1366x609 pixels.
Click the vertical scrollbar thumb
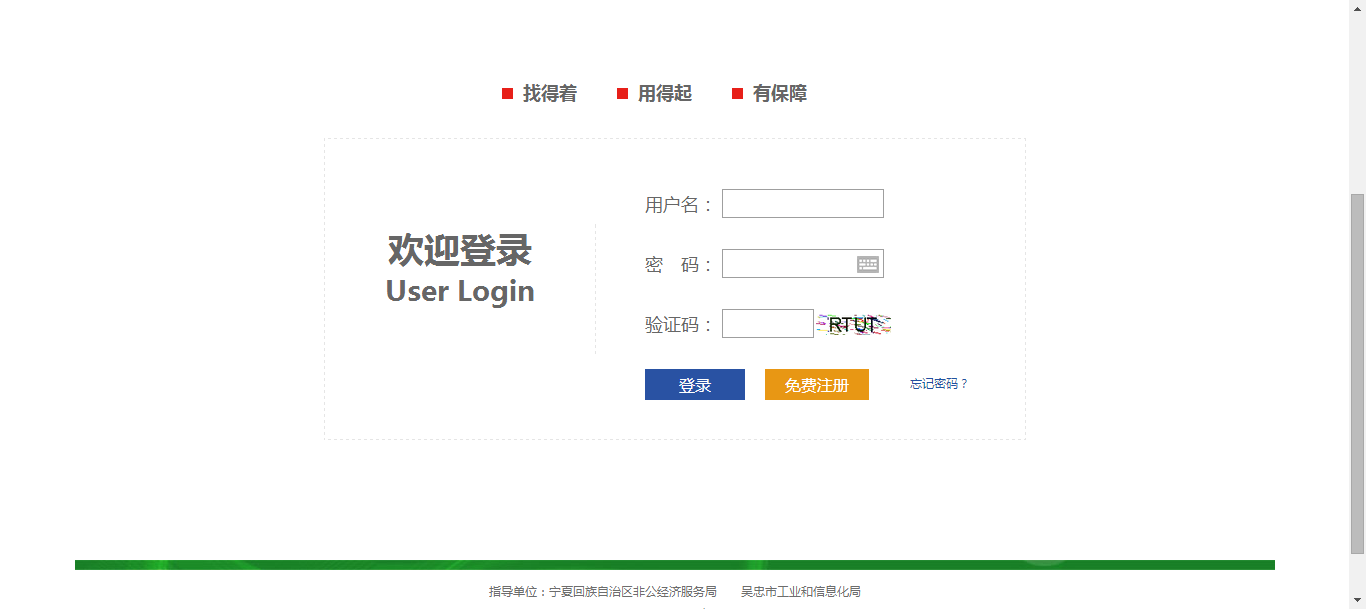[x=1357, y=372]
